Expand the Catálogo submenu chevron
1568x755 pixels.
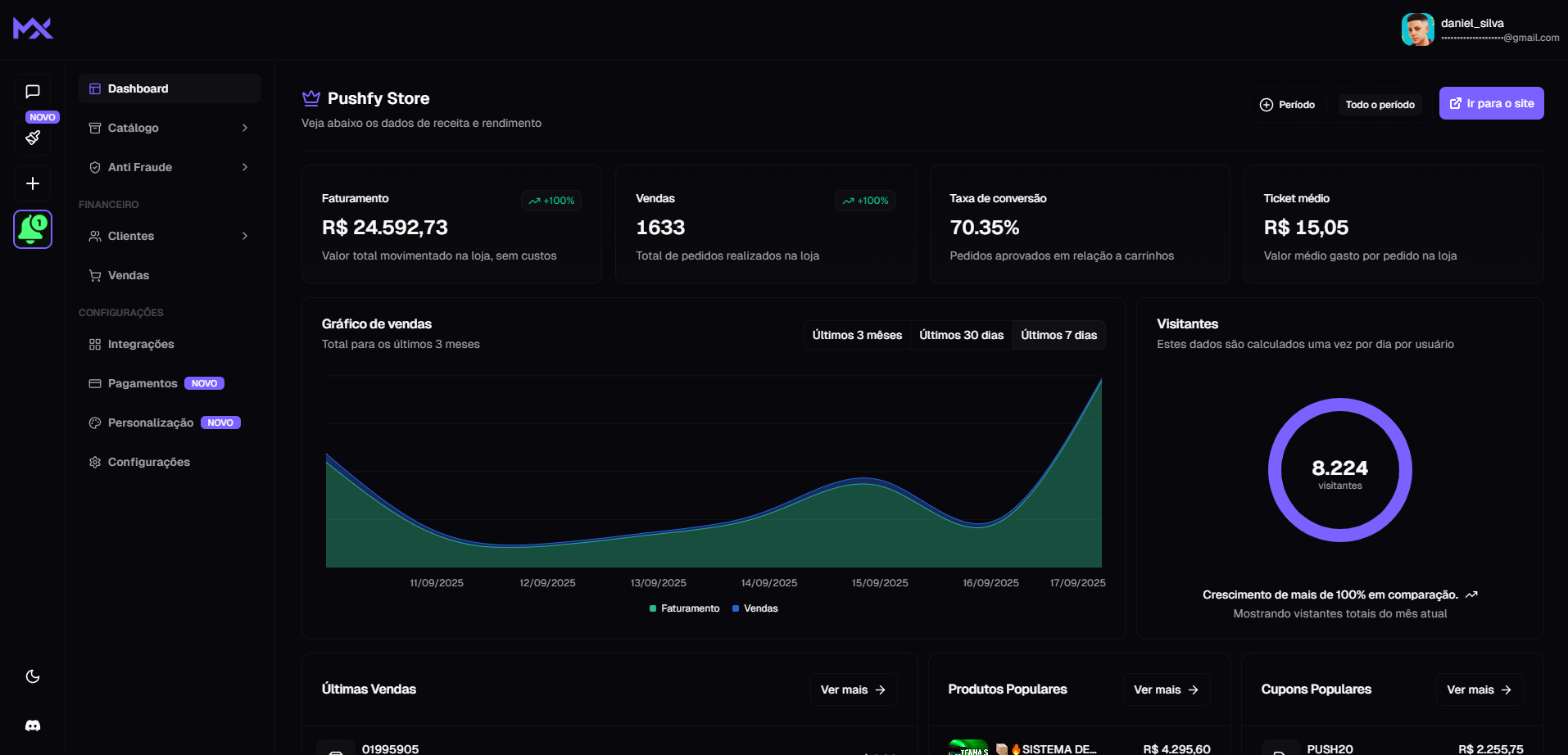245,128
